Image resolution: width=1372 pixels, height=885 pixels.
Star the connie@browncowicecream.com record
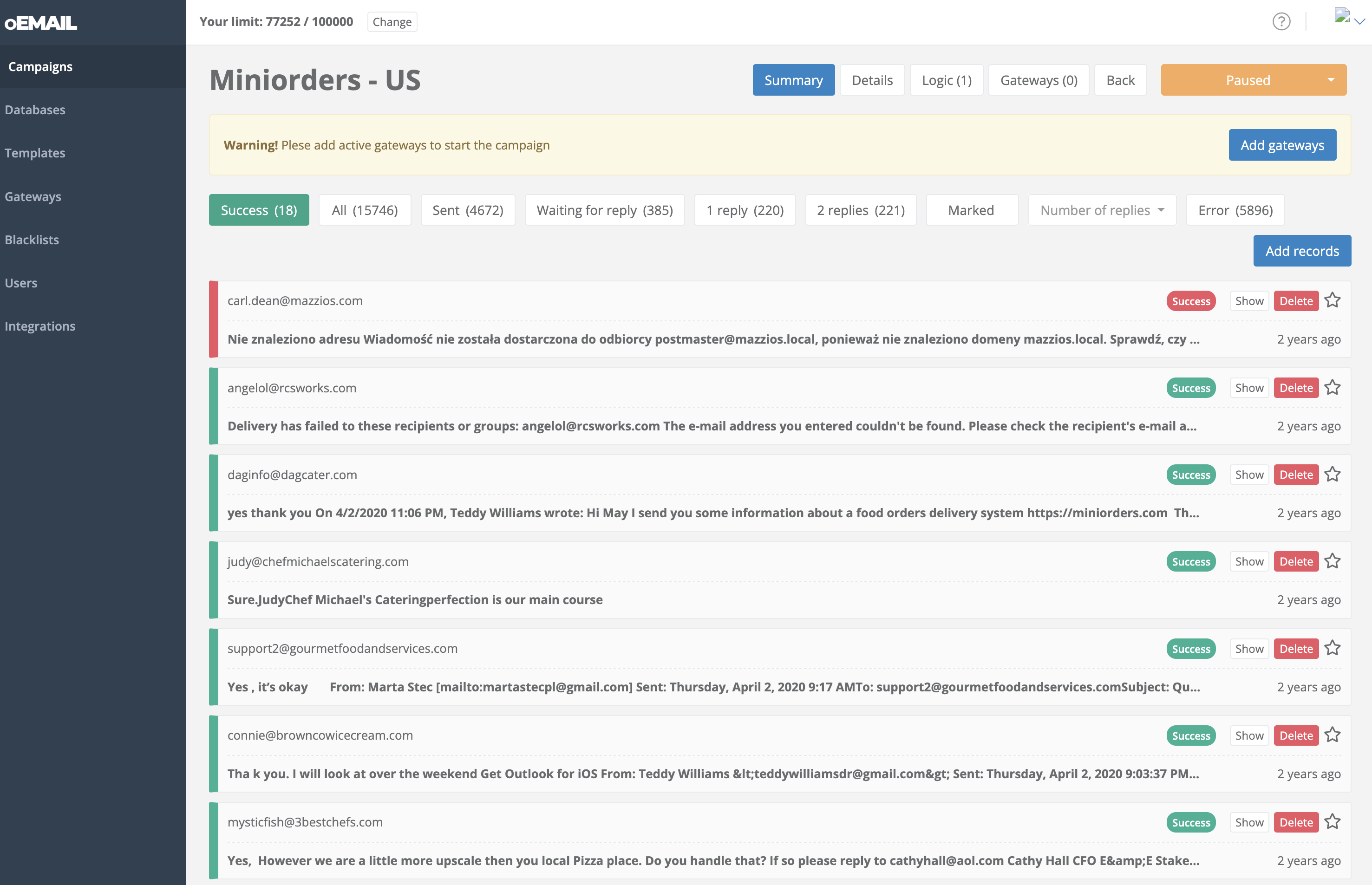pos(1333,735)
